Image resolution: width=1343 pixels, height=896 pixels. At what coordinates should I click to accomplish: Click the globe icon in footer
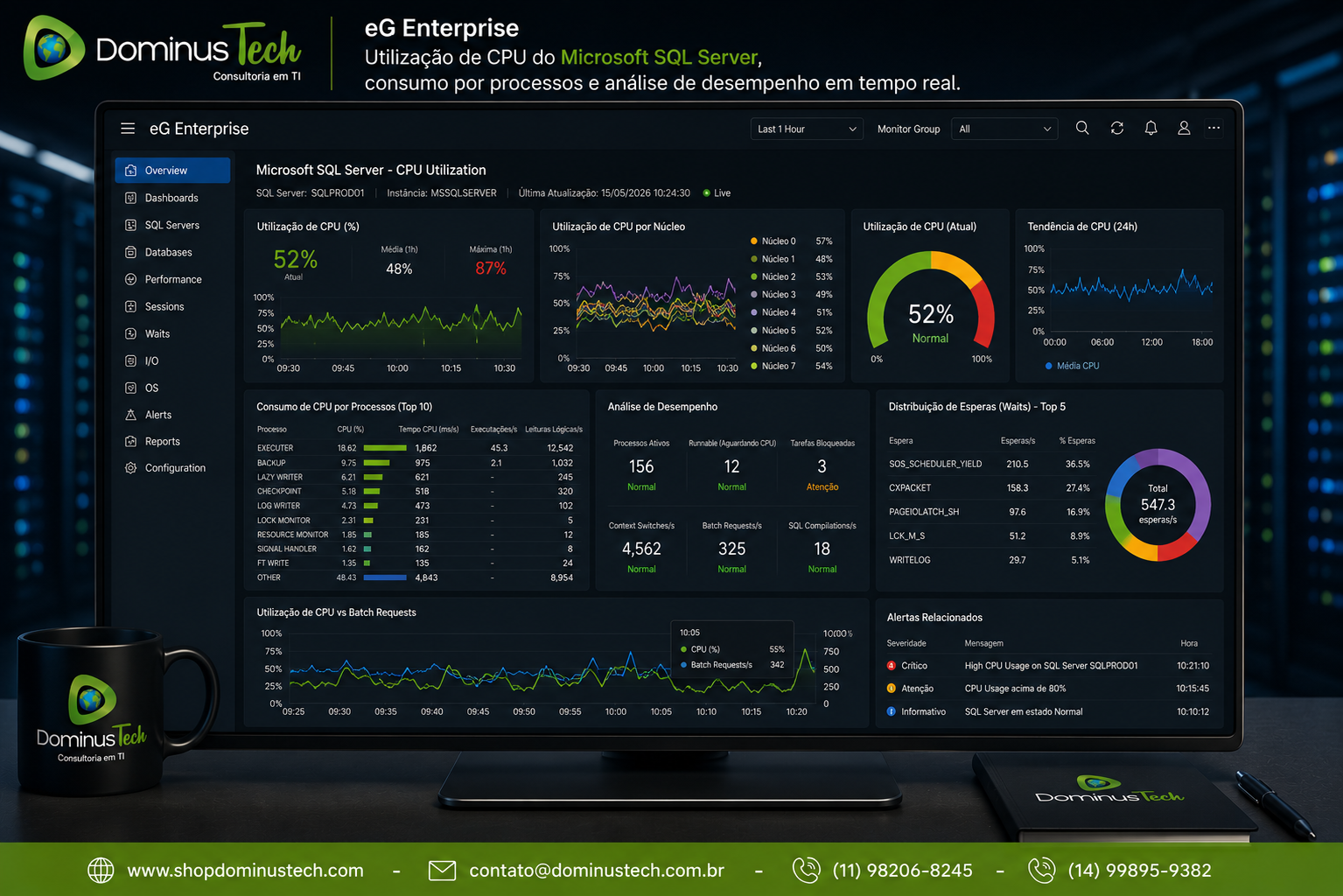(101, 871)
